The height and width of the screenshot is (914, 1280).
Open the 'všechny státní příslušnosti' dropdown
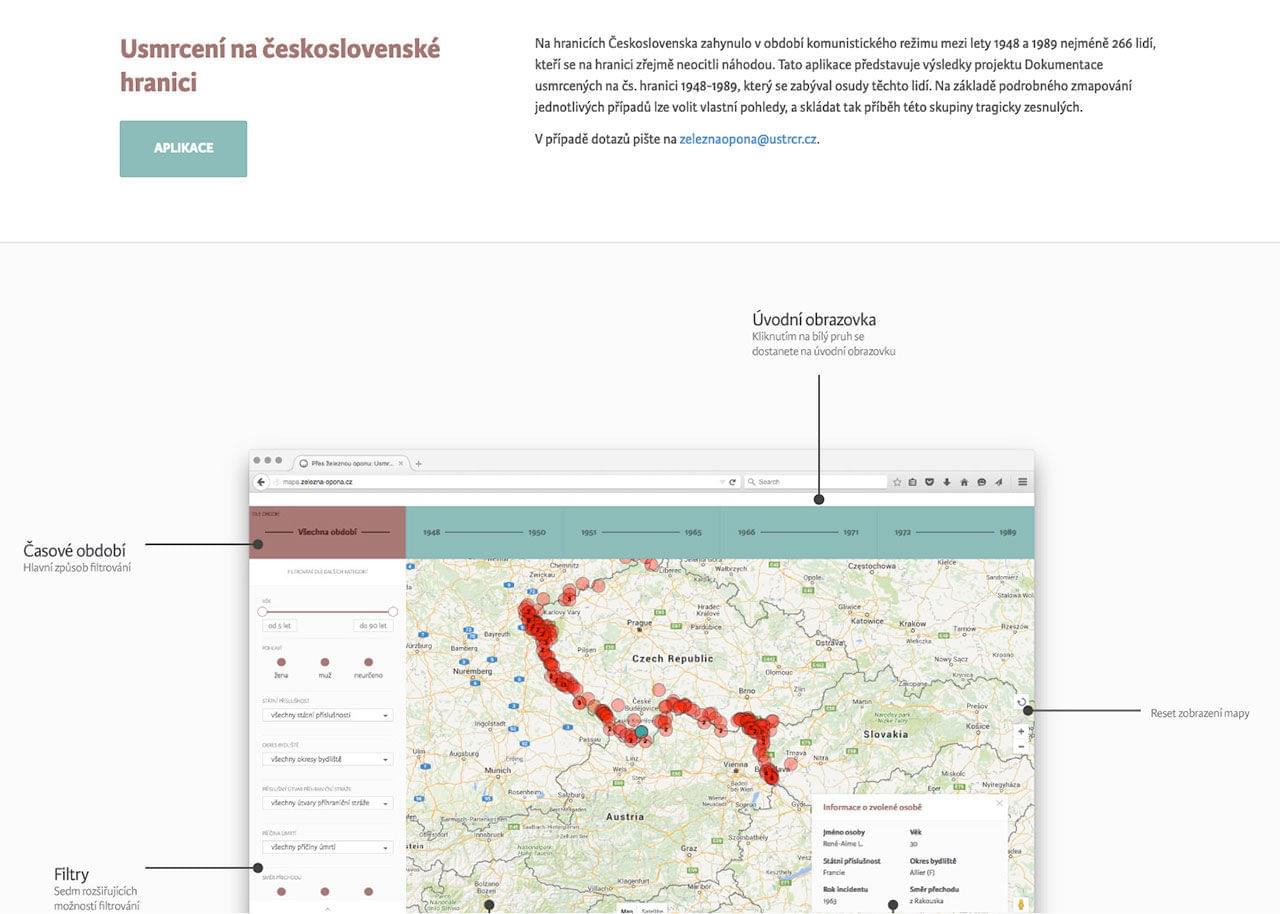pos(327,715)
